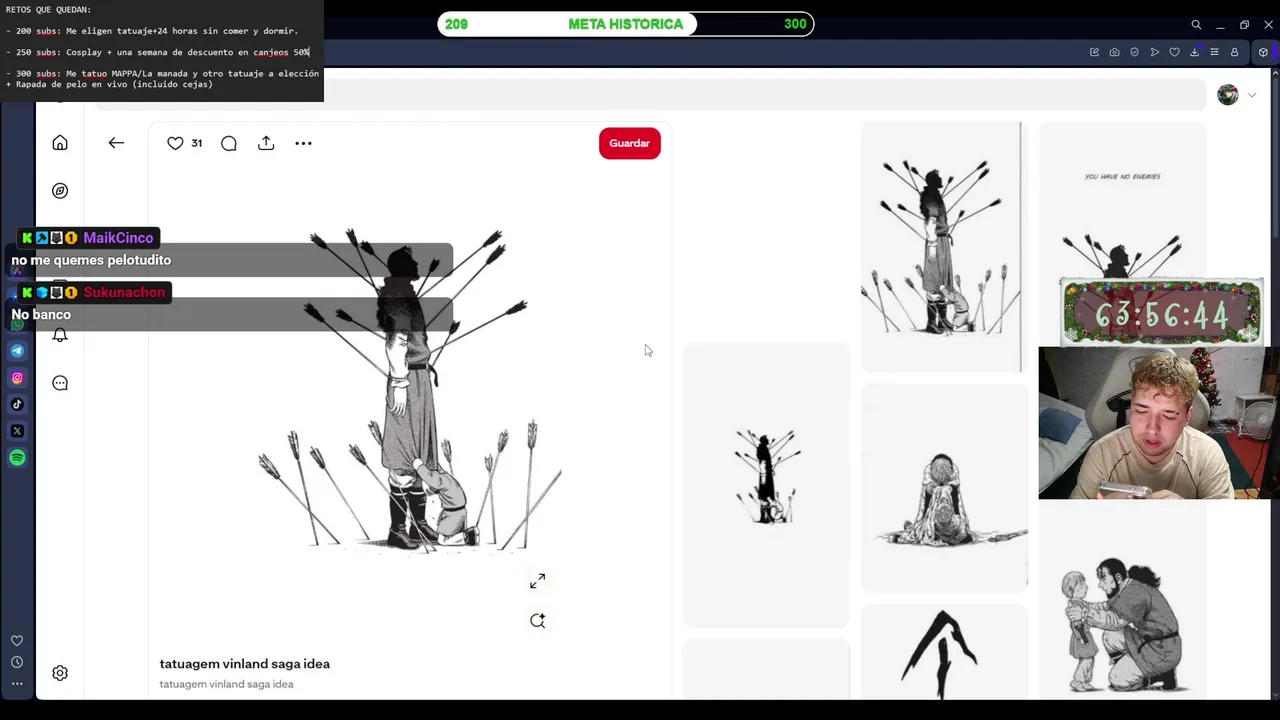Click the main arrows warrior pin image
This screenshot has width=1280, height=720.
coord(410,388)
